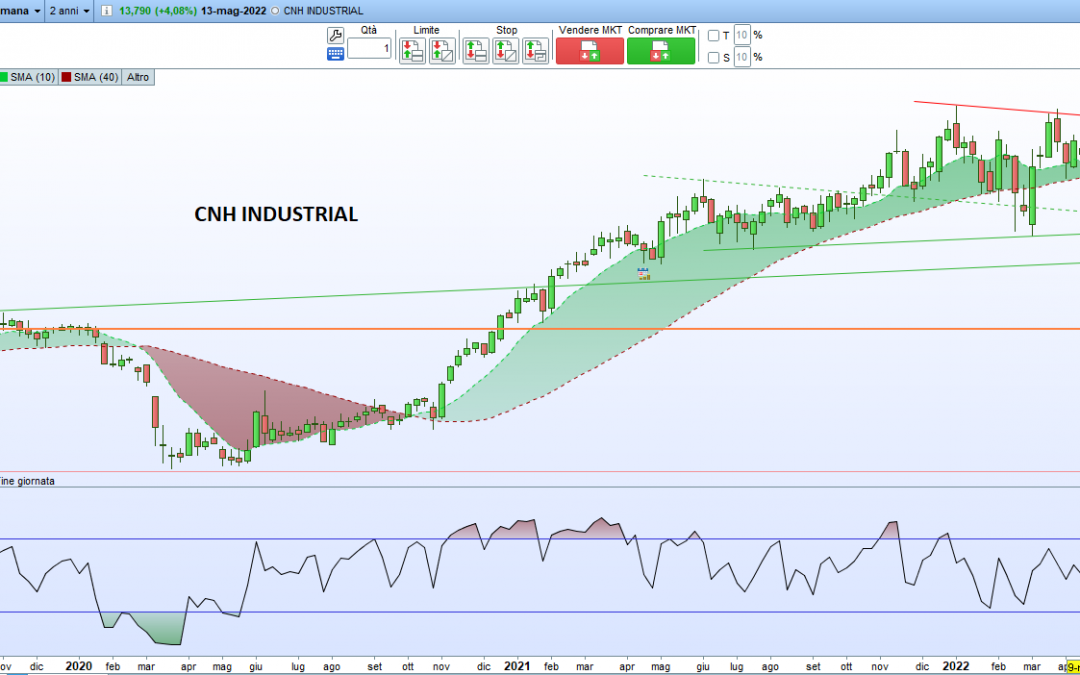Click the price text "13,790 (+4,08%)"
The image size is (1080, 675).
coord(157,11)
